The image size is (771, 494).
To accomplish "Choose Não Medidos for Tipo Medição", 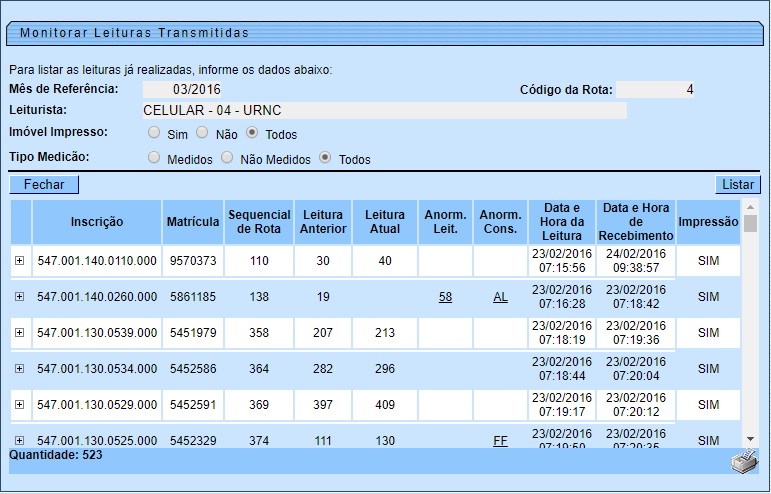I will click(227, 158).
